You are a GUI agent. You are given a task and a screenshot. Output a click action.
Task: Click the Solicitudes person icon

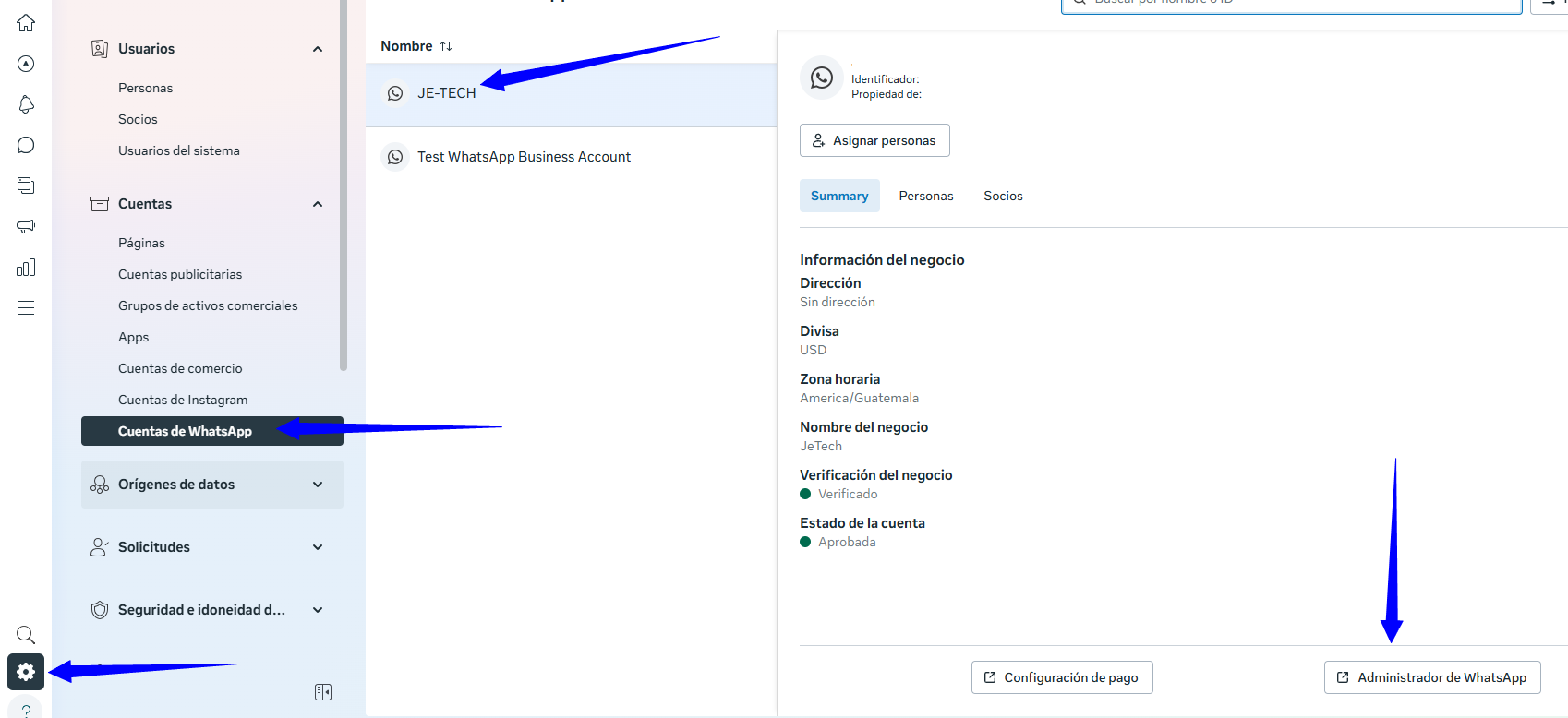point(100,547)
